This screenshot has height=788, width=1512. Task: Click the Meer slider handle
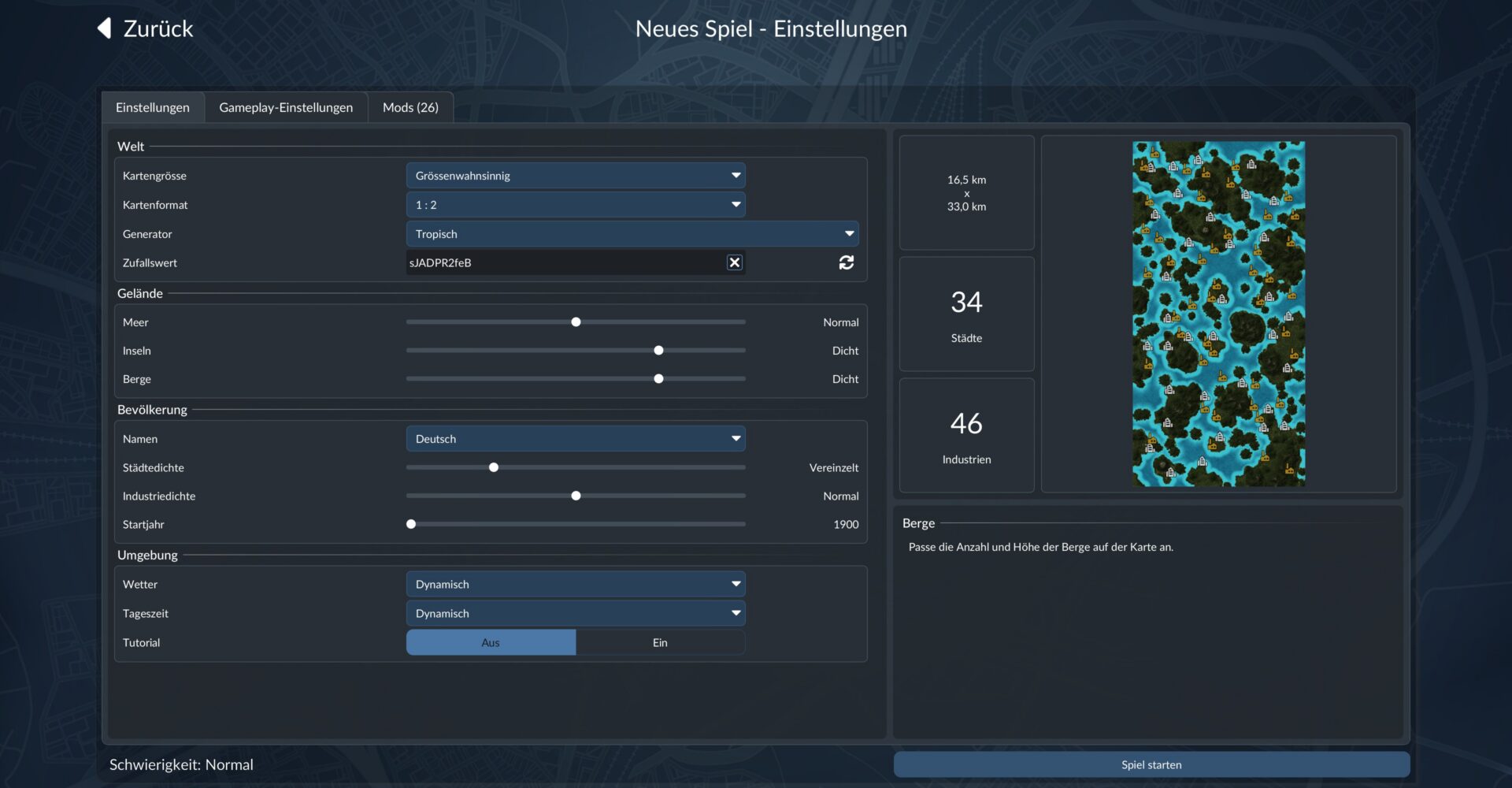click(x=576, y=322)
